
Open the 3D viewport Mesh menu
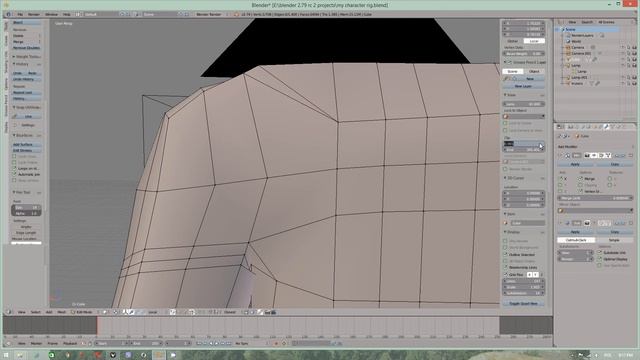61,312
